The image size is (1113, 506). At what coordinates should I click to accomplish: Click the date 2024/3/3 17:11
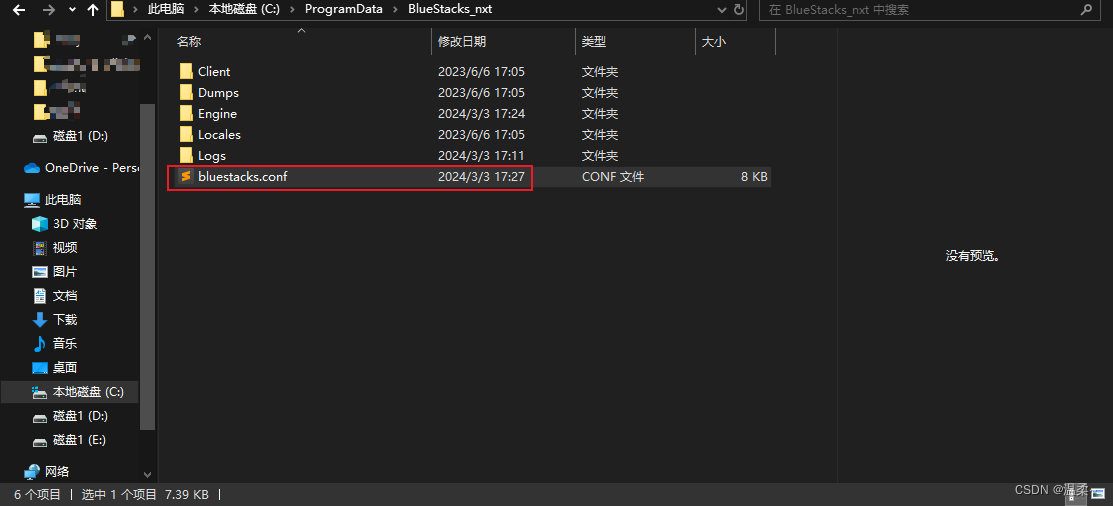tap(481, 155)
